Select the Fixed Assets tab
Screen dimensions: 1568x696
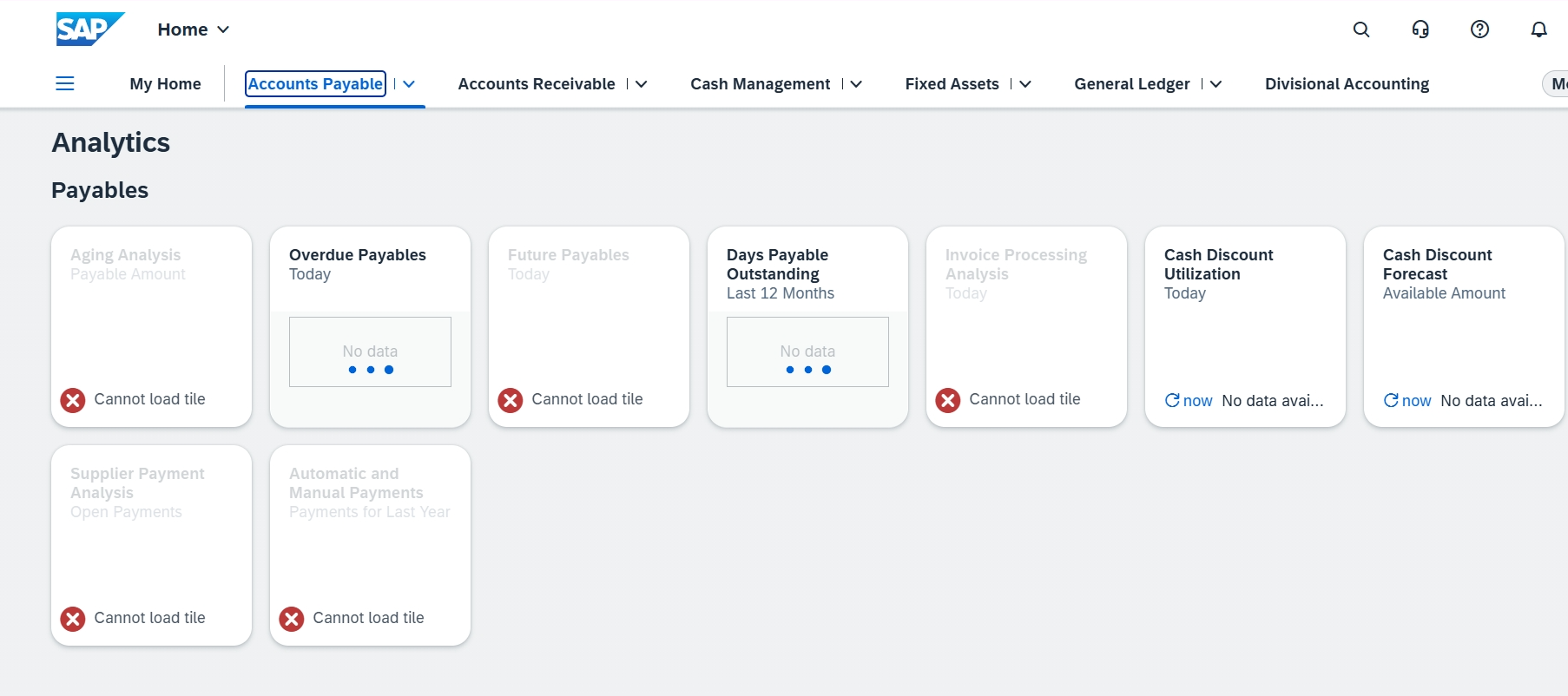pyautogui.click(x=952, y=84)
